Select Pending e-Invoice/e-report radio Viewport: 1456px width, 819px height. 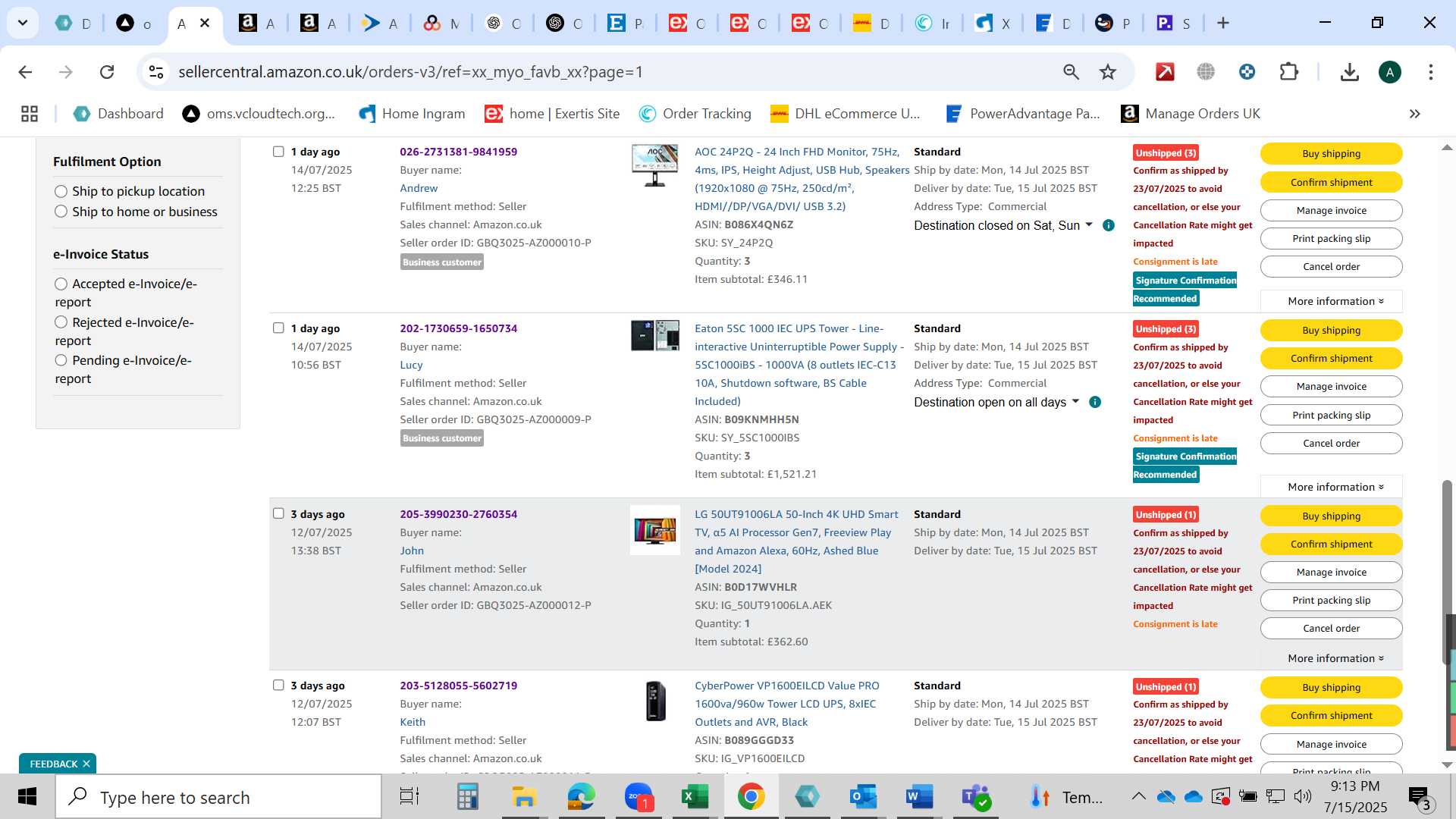61,360
